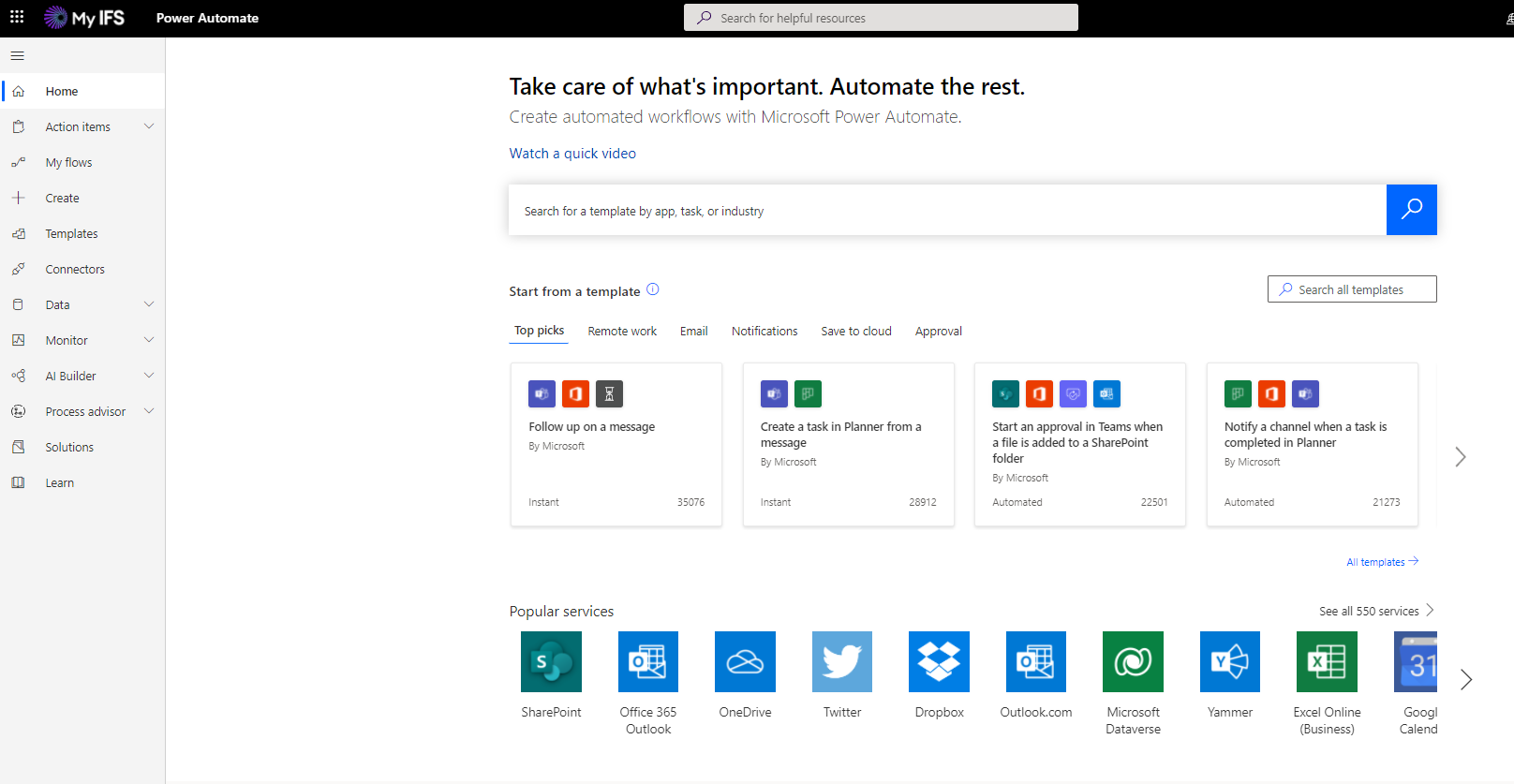Open the Dropbox service icon
This screenshot has width=1514, height=784.
939,662
